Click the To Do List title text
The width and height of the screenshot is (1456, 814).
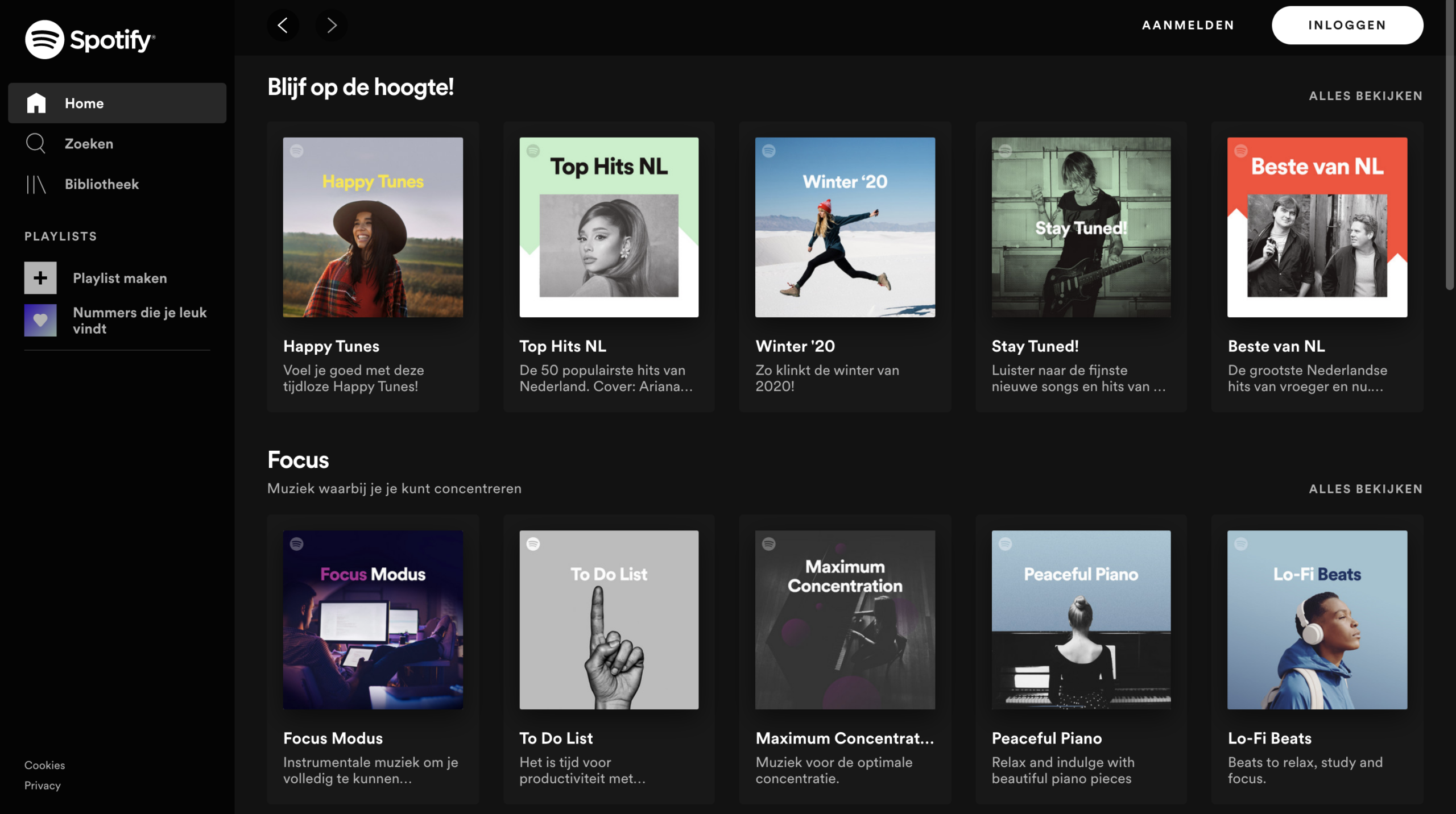pyautogui.click(x=556, y=738)
